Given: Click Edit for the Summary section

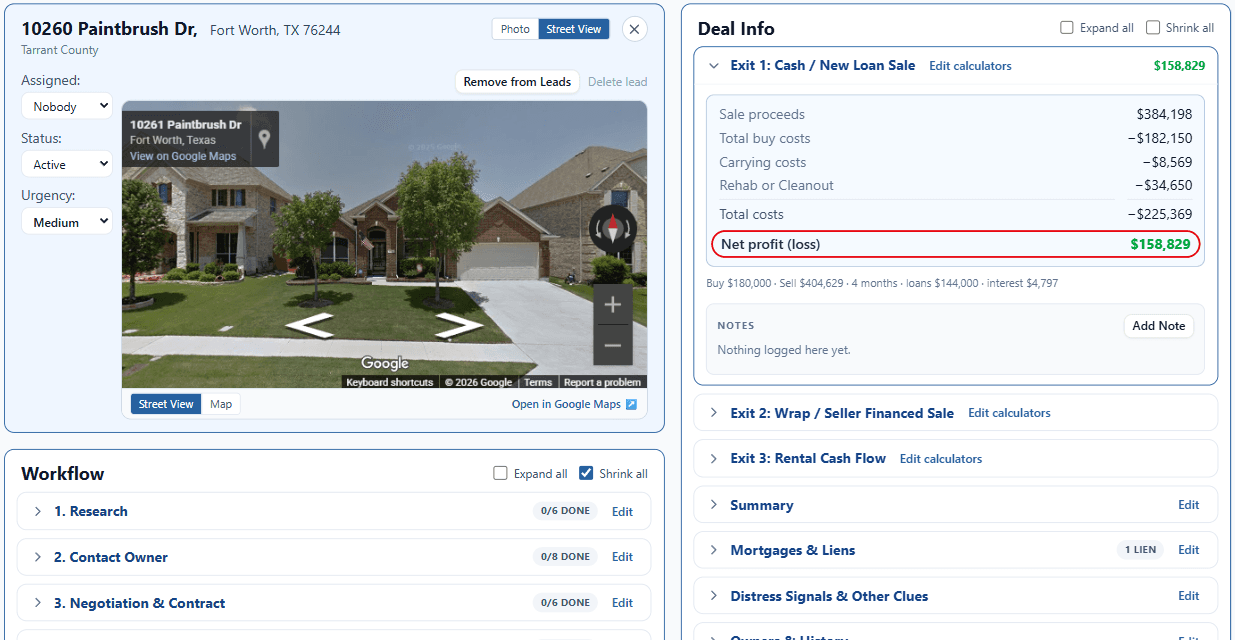Looking at the screenshot, I should point(1188,505).
